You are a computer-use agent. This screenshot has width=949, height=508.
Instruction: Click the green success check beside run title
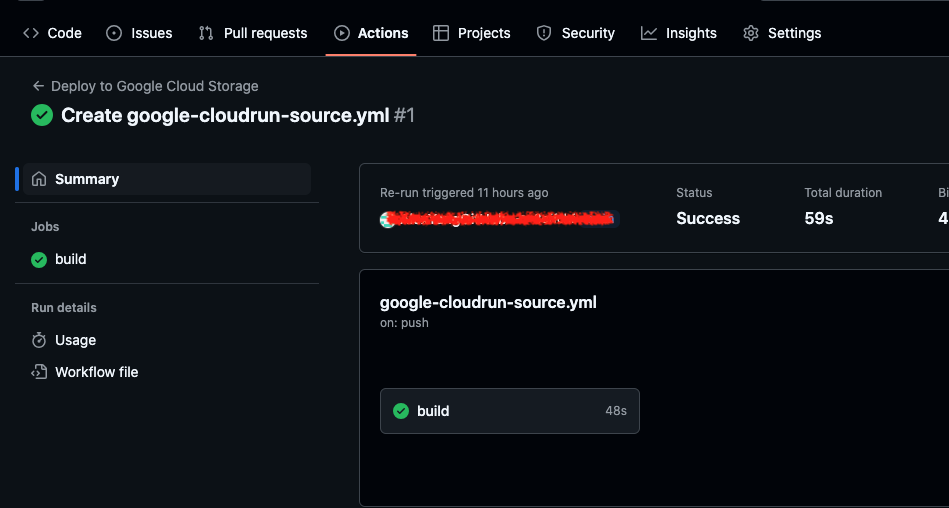pos(42,115)
